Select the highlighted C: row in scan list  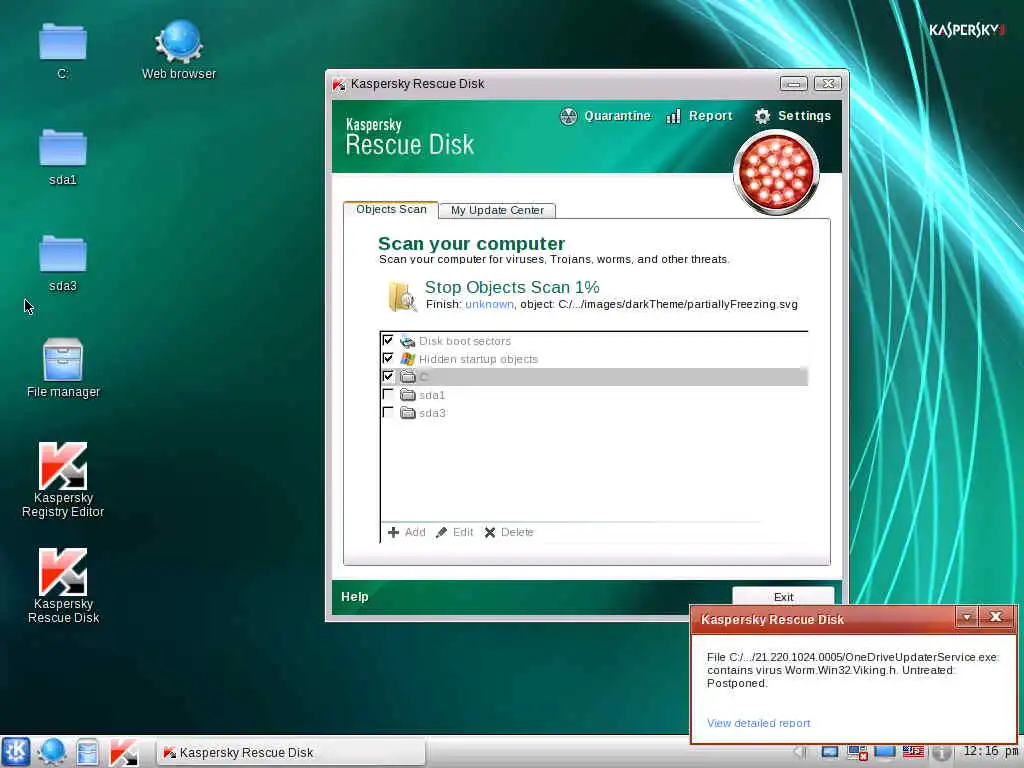click(x=594, y=377)
